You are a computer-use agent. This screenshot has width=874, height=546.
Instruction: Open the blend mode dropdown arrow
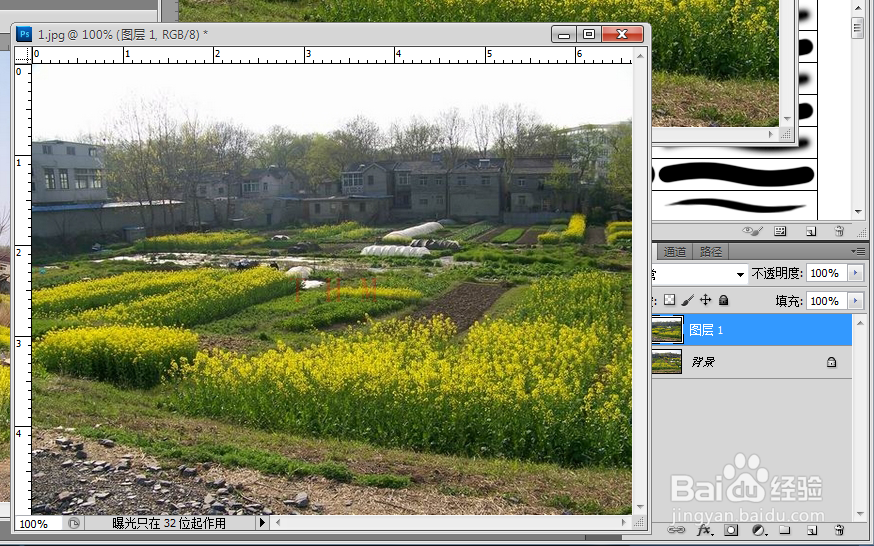coord(740,274)
